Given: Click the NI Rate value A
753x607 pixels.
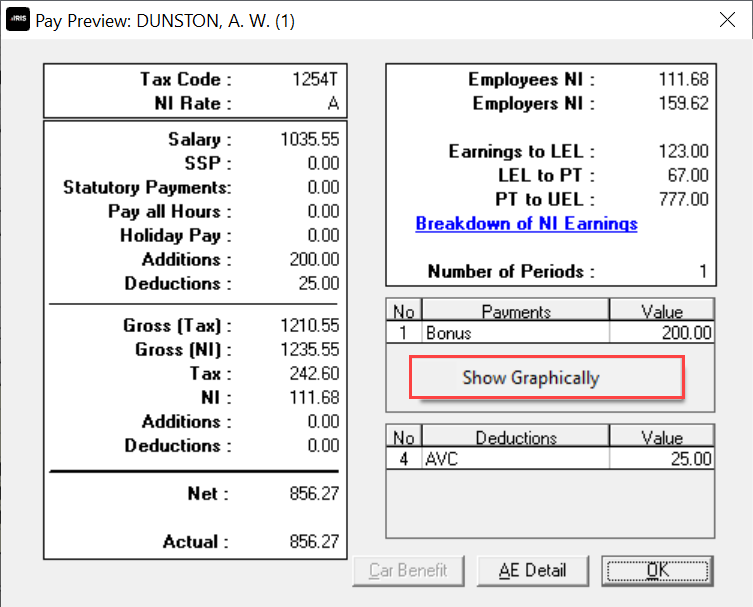Looking at the screenshot, I should (333, 103).
